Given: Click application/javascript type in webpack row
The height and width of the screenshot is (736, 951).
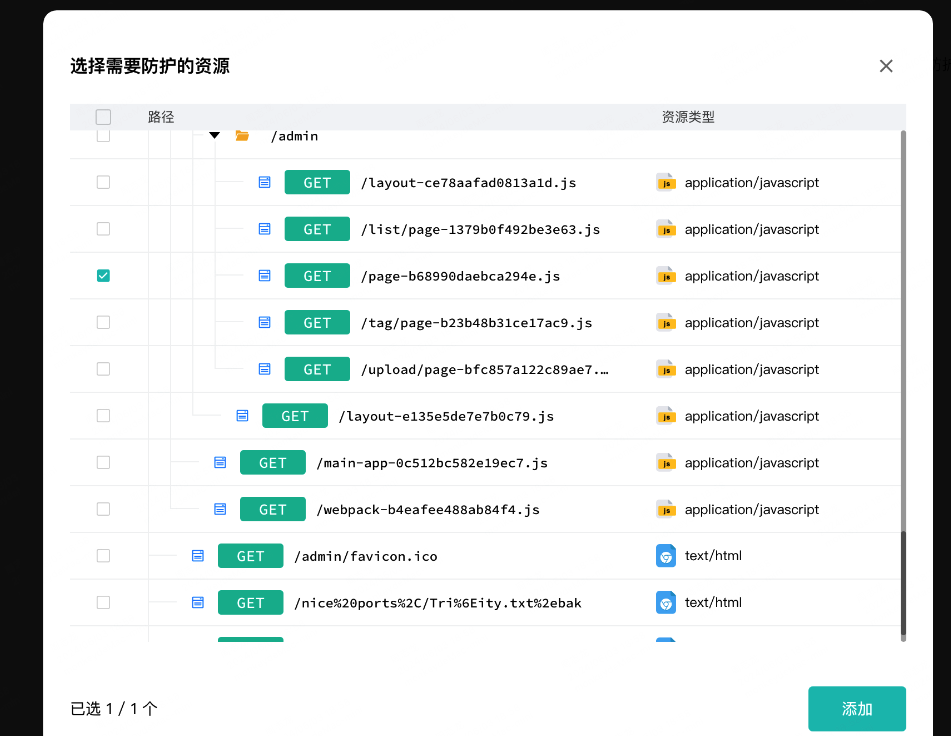Looking at the screenshot, I should [752, 509].
